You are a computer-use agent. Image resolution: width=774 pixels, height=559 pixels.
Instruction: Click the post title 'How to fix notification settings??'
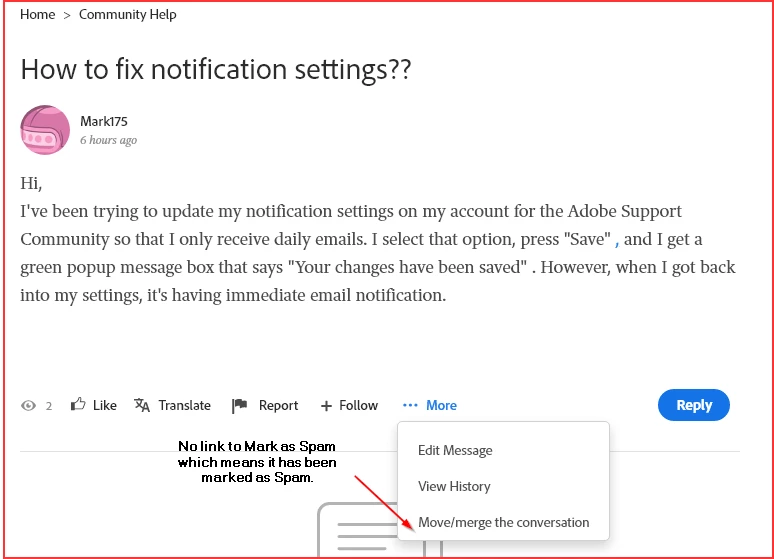(x=216, y=69)
